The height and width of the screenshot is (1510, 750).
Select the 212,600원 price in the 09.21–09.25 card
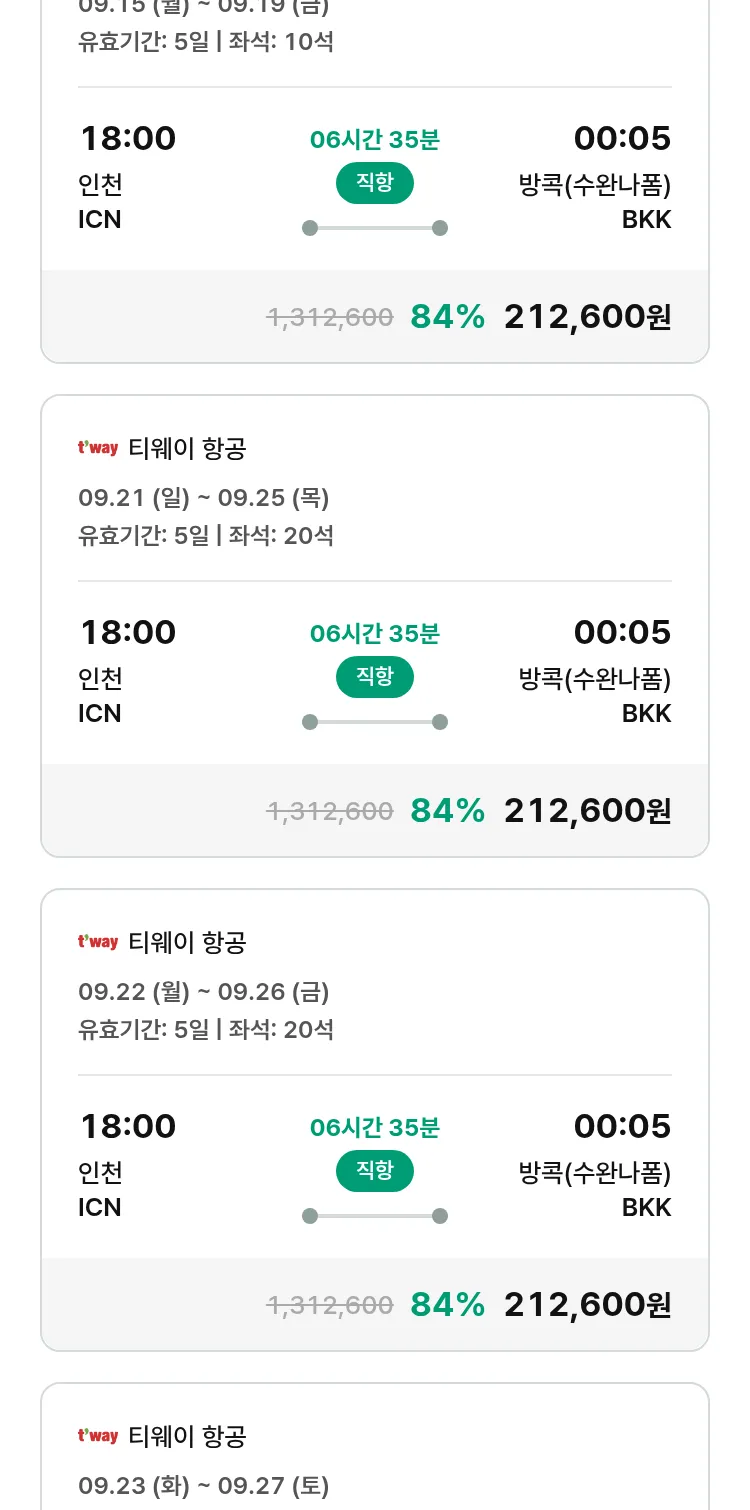pos(587,811)
